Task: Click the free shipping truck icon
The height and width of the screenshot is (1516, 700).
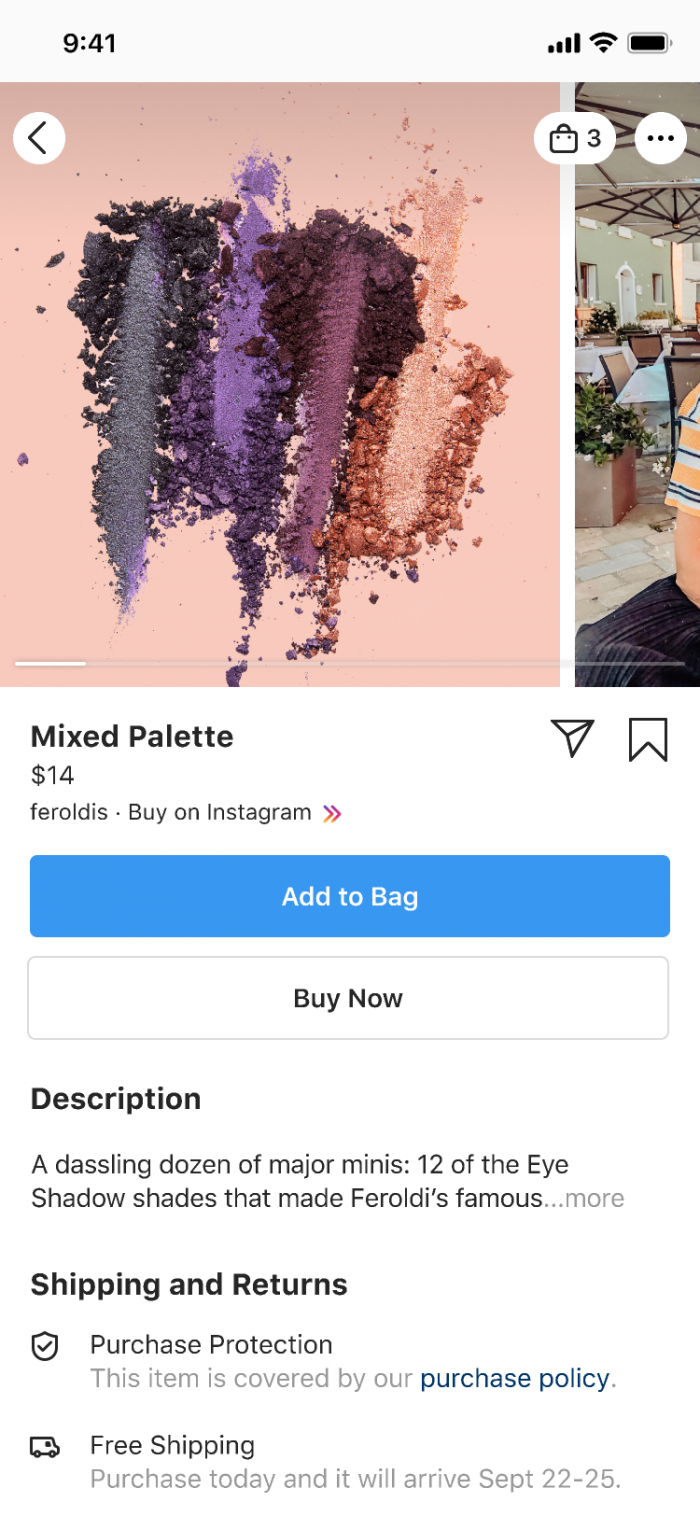Action: point(45,1447)
